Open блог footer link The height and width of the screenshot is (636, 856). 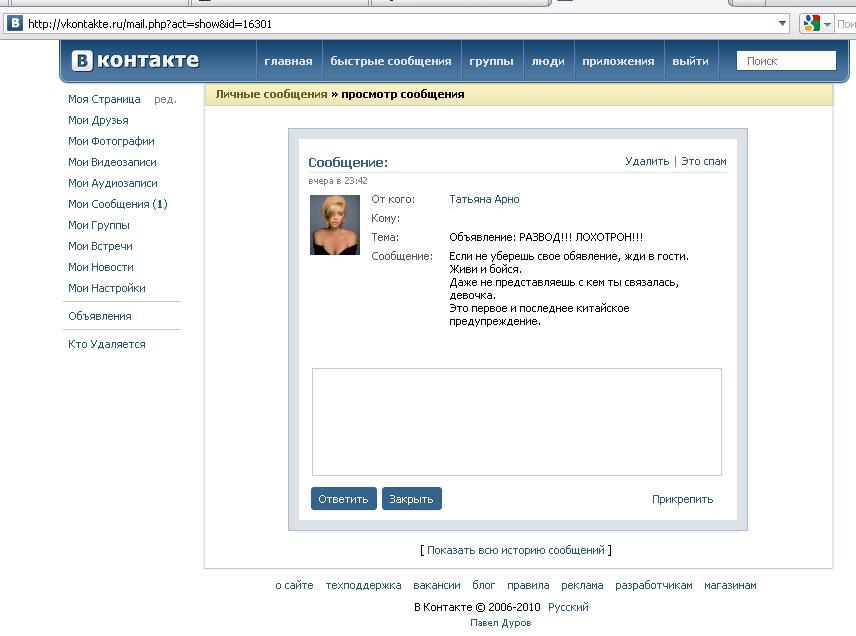[x=484, y=585]
